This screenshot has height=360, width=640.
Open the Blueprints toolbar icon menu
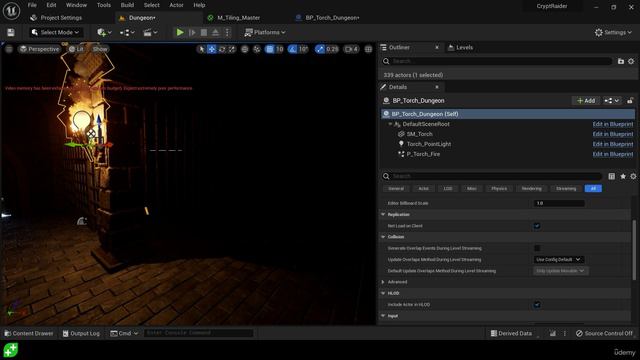pyautogui.click(x=127, y=32)
